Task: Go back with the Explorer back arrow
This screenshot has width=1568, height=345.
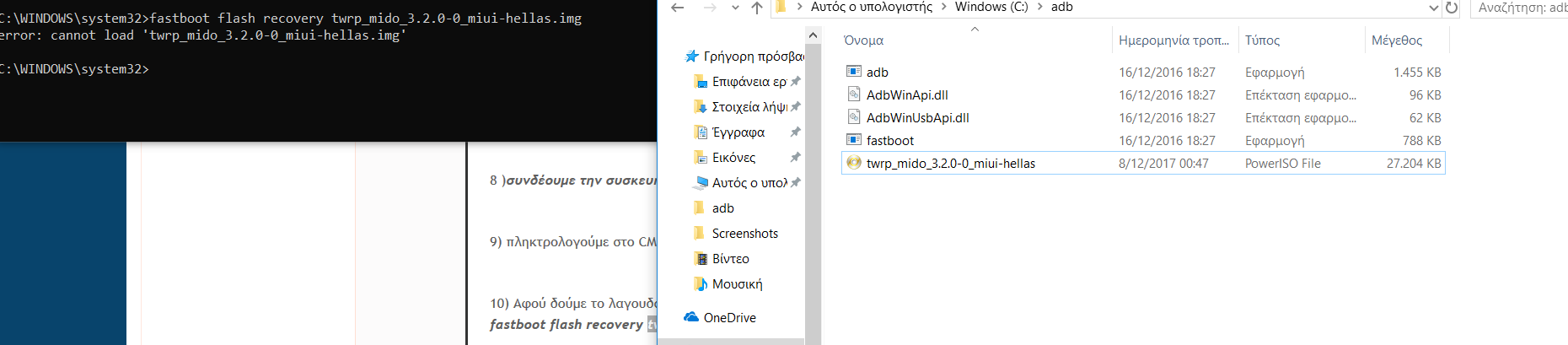Action: pyautogui.click(x=678, y=8)
